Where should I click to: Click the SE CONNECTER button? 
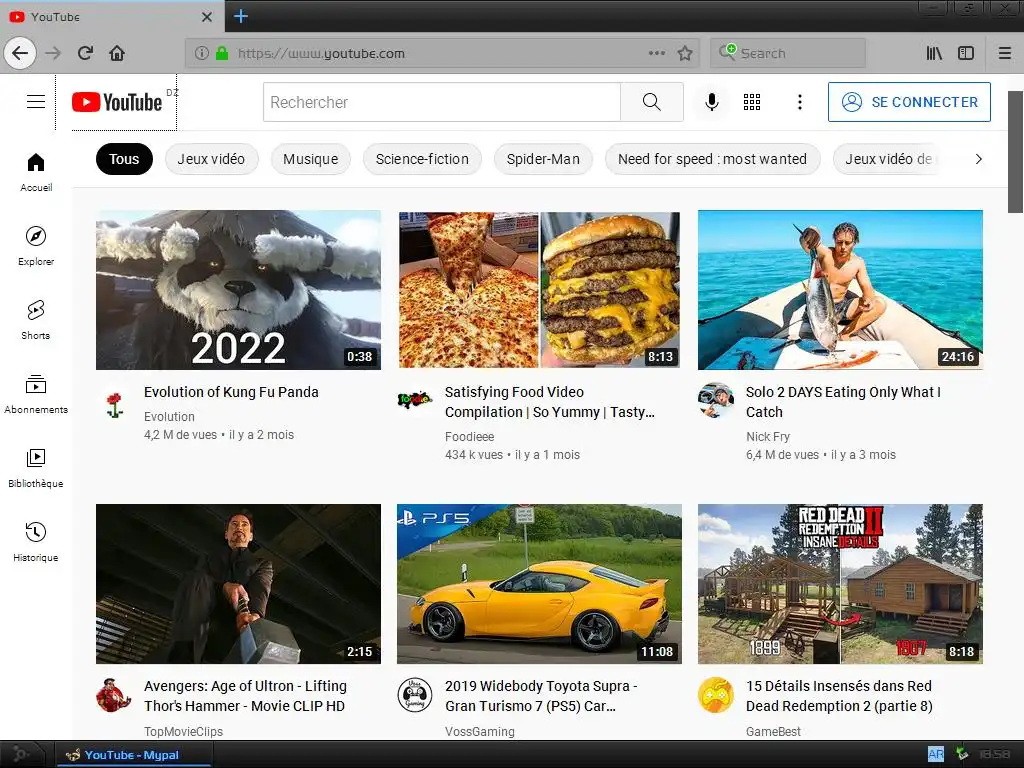[909, 102]
